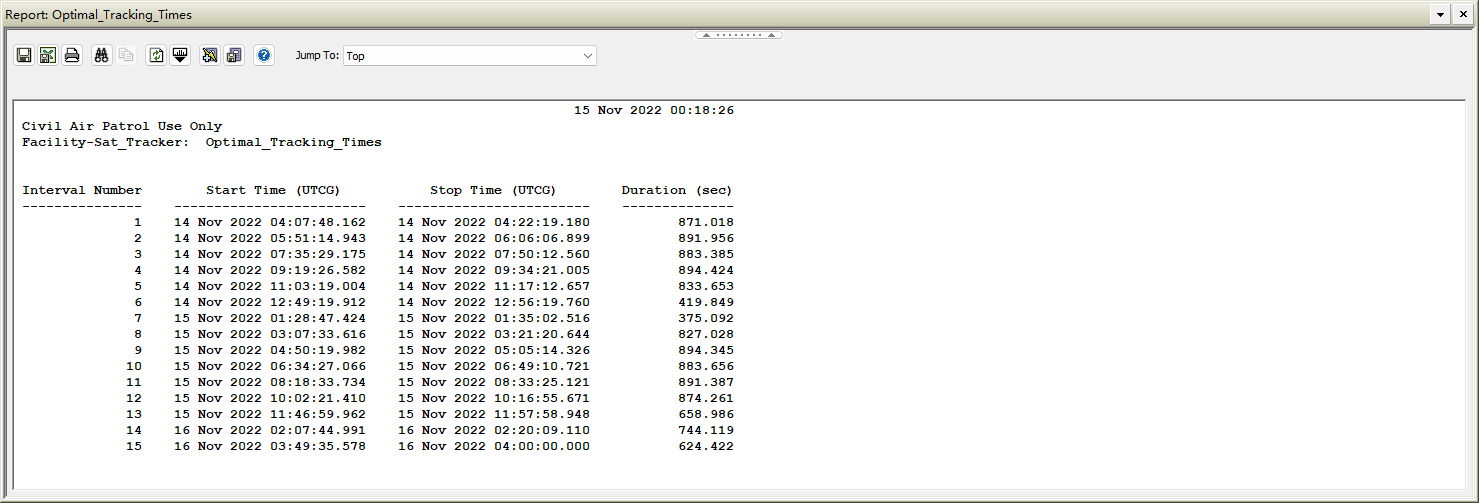This screenshot has height=503, width=1479.
Task: Click the report timestamp 15 Nov 2022 00:18:26
Action: click(653, 110)
